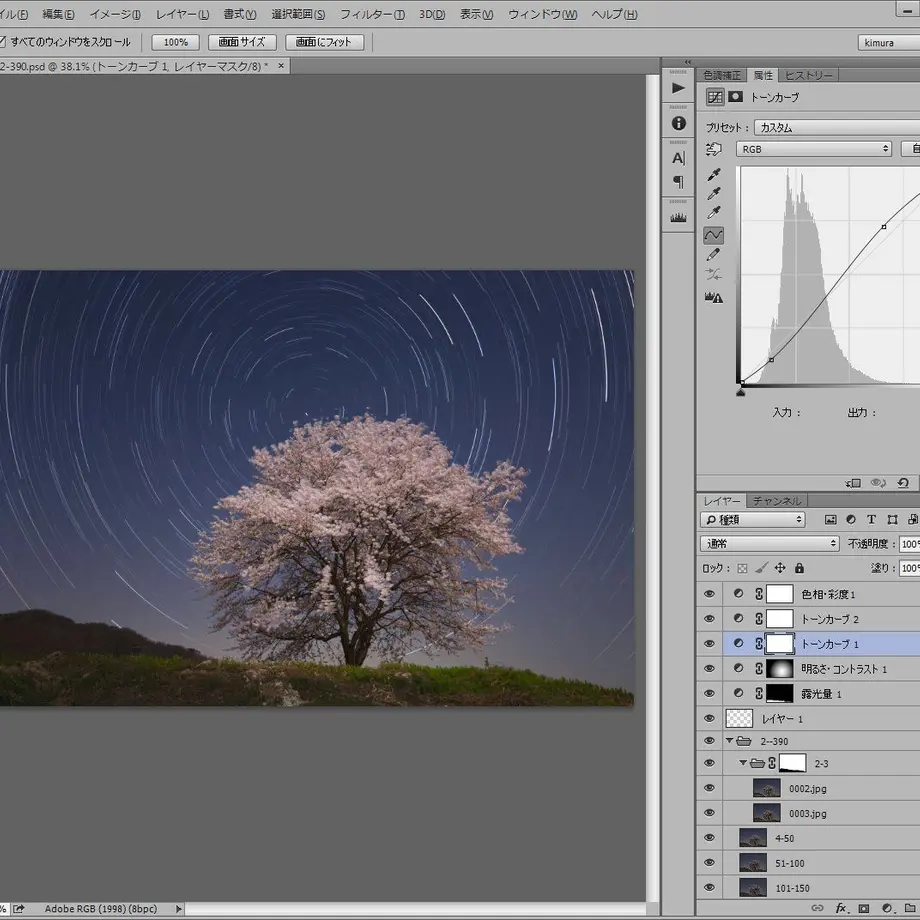
Task: Click the upper curve control point
Action: (x=884, y=226)
